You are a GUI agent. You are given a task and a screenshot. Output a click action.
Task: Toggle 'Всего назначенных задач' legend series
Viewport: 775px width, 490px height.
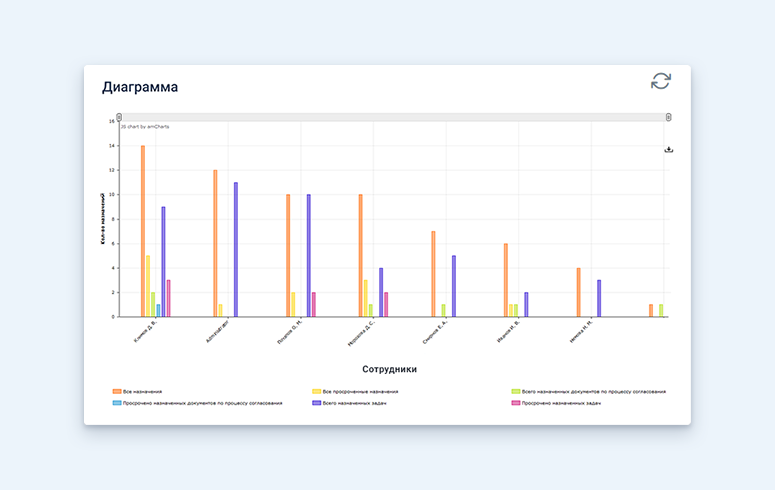click(x=354, y=402)
